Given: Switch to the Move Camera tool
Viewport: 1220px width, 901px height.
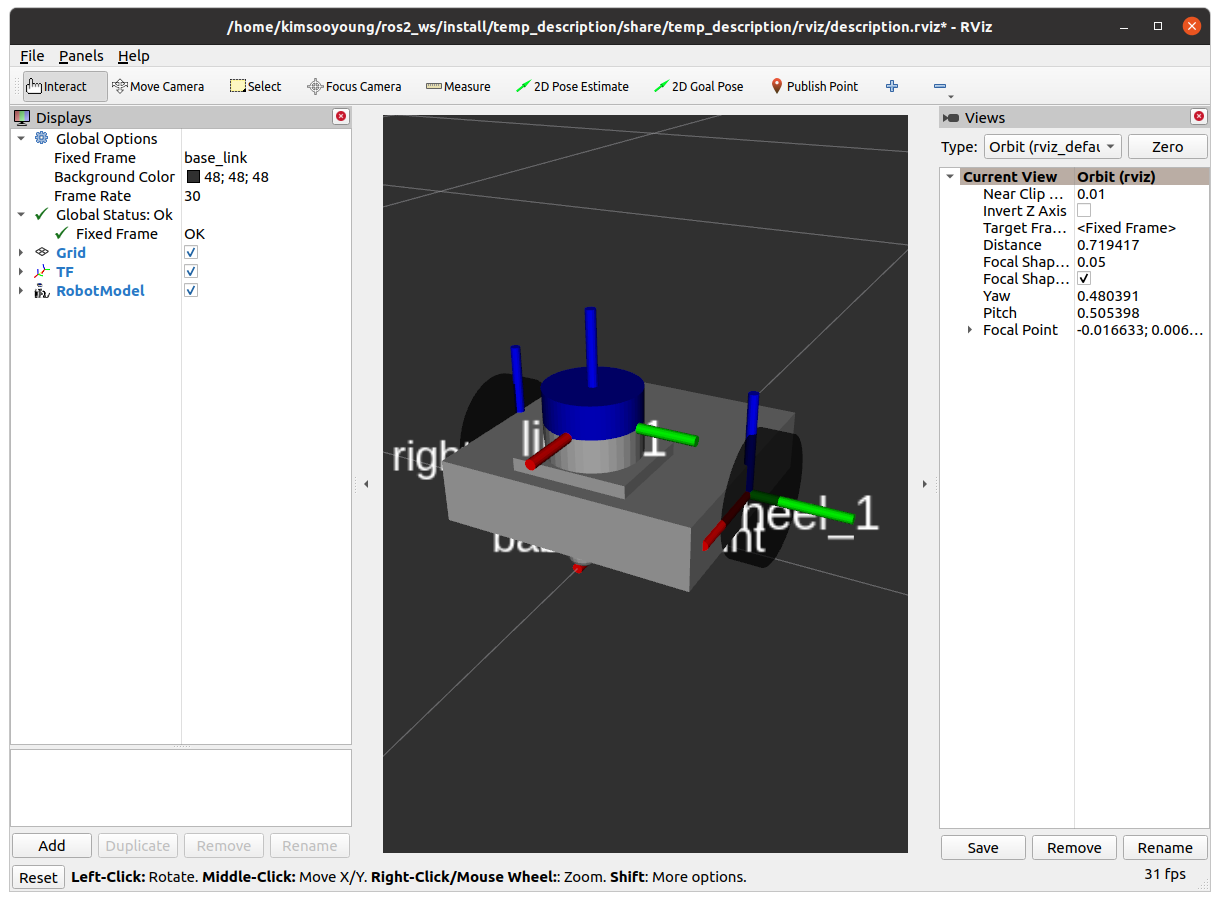Looking at the screenshot, I should tap(158, 86).
